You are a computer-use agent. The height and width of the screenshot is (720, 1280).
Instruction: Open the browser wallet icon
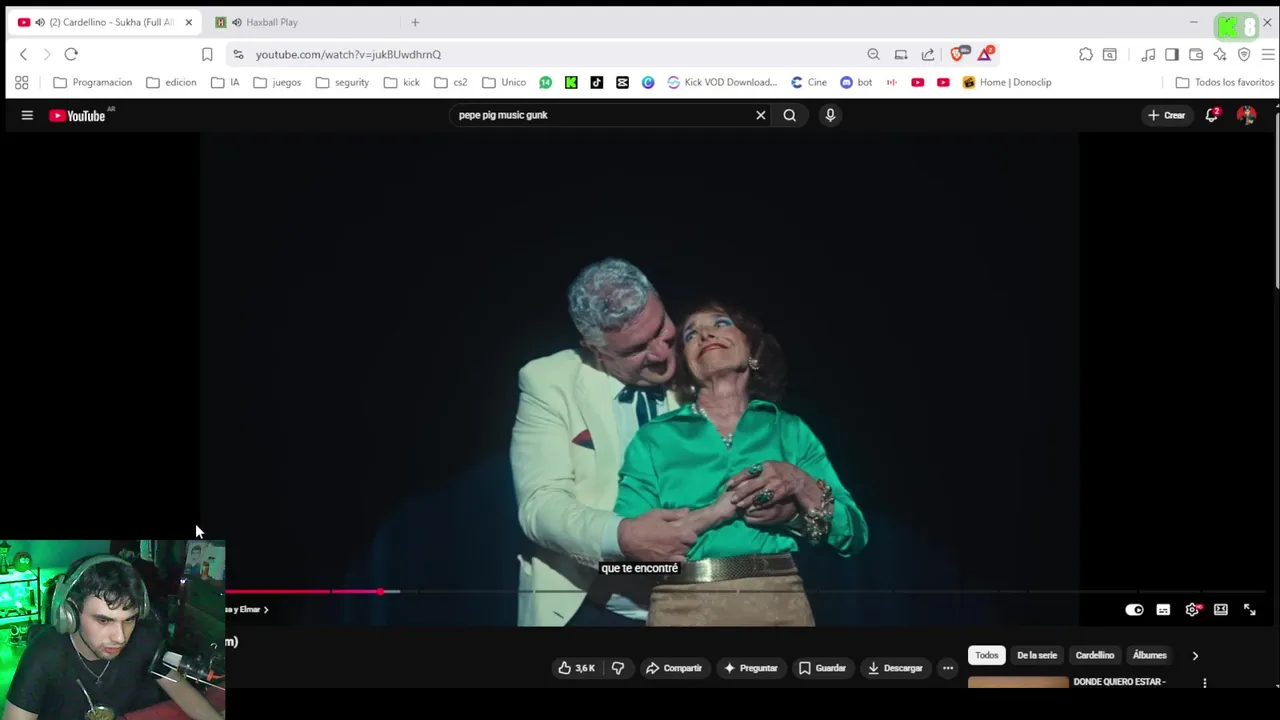[1196, 54]
